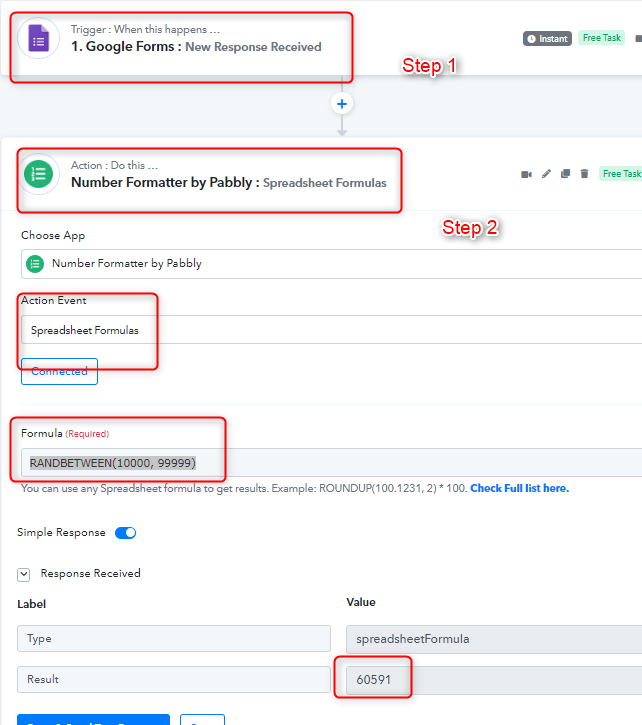
Task: Click the Connected button
Action: (x=59, y=371)
